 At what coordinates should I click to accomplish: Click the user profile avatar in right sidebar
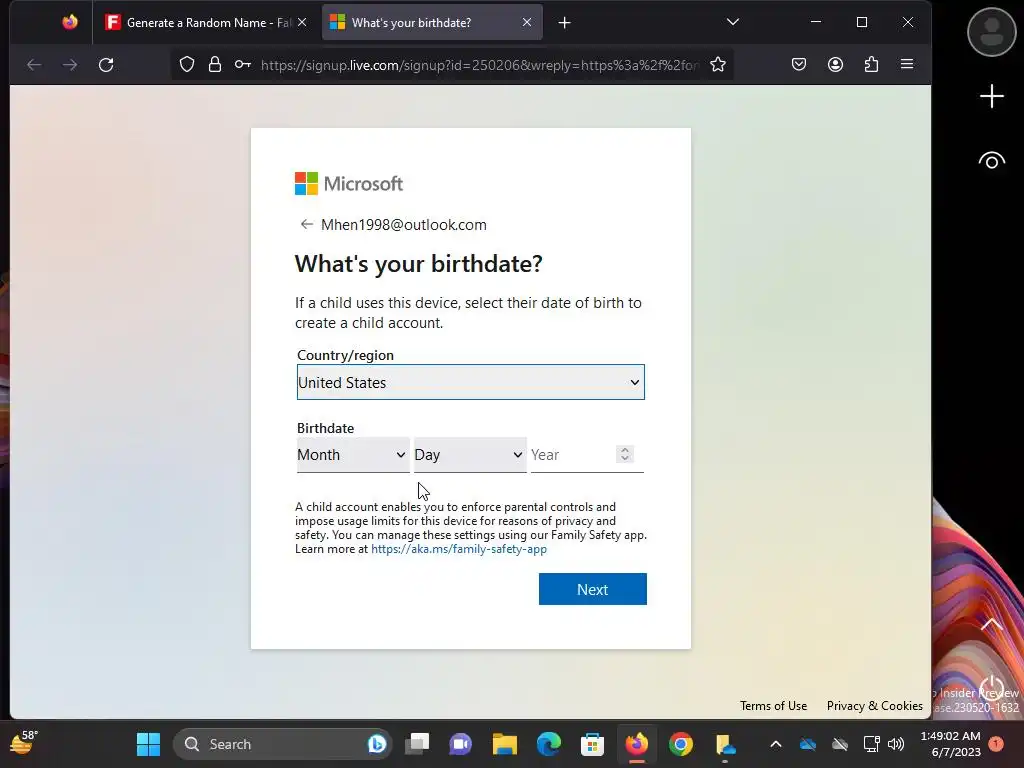pyautogui.click(x=991, y=32)
